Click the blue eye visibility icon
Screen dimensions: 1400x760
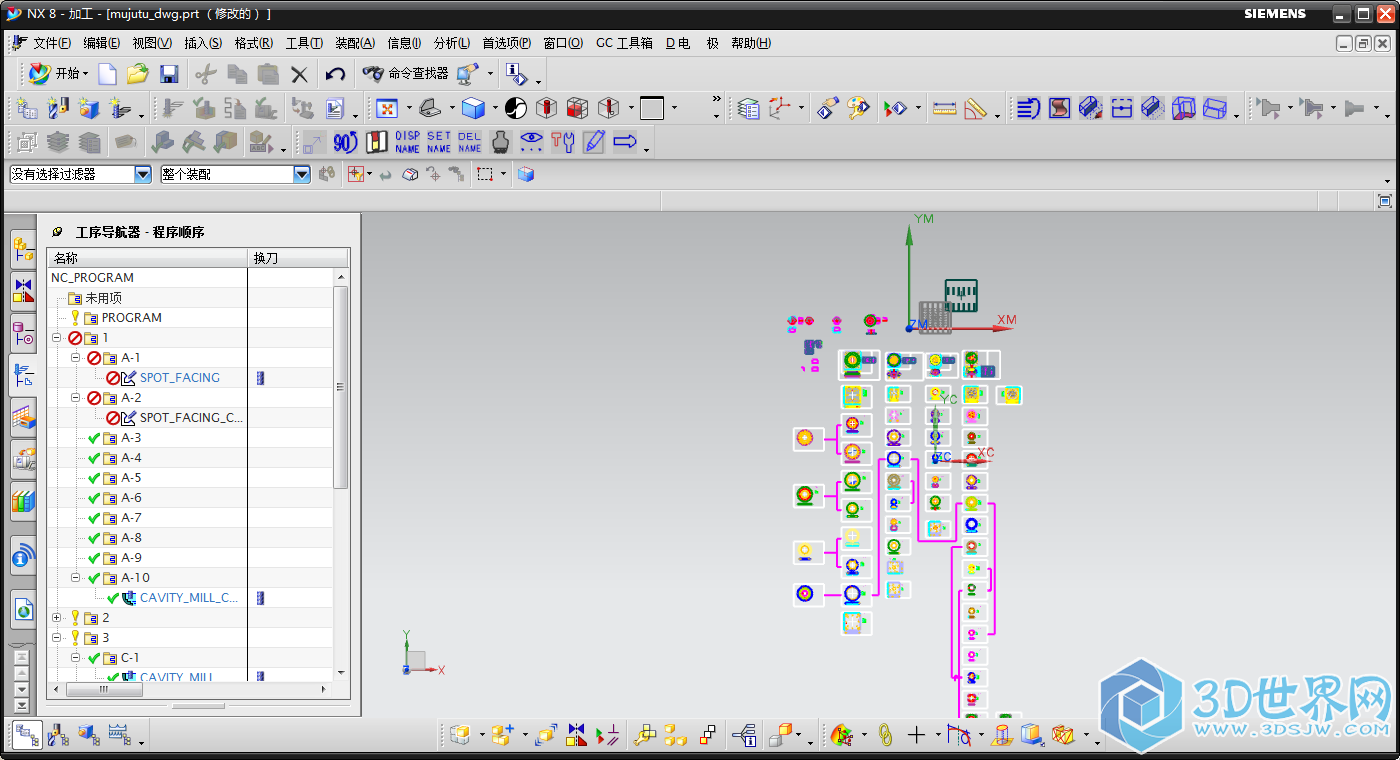[532, 142]
